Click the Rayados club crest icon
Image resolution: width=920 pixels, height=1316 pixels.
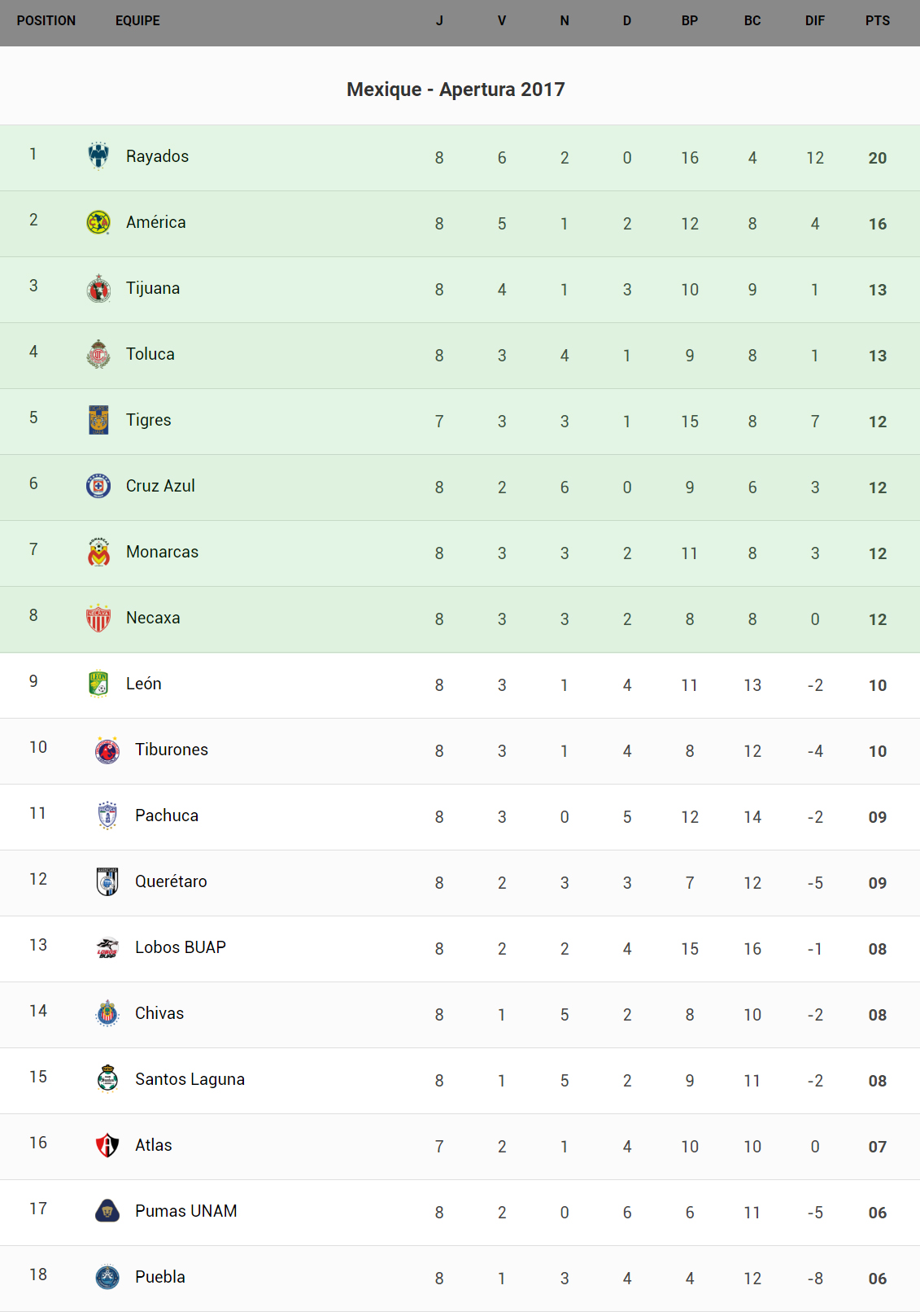[98, 156]
